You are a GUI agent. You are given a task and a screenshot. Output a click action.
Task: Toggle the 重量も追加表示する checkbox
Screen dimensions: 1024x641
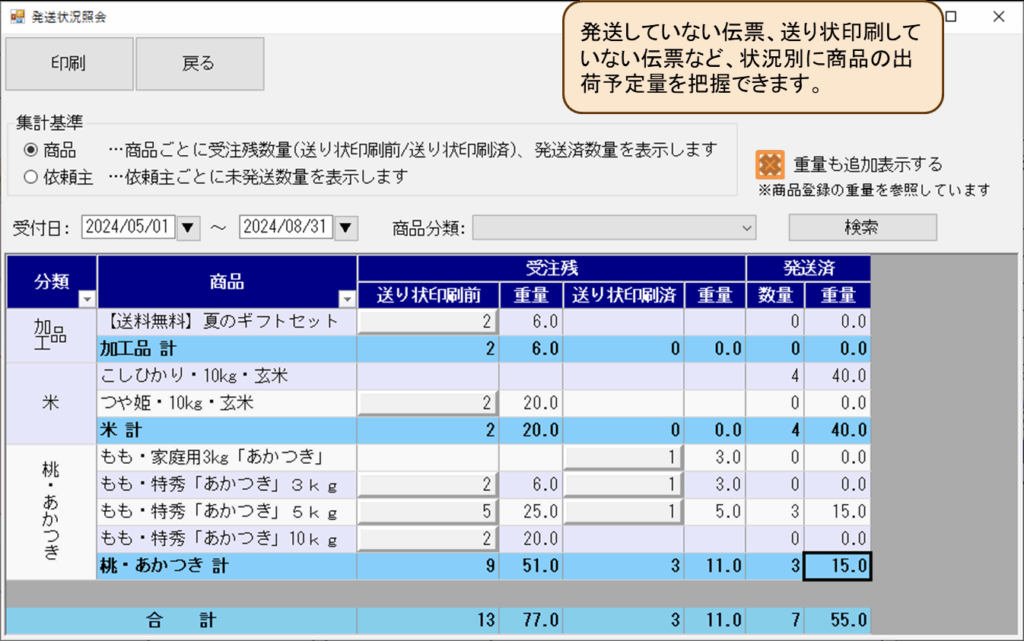(770, 164)
